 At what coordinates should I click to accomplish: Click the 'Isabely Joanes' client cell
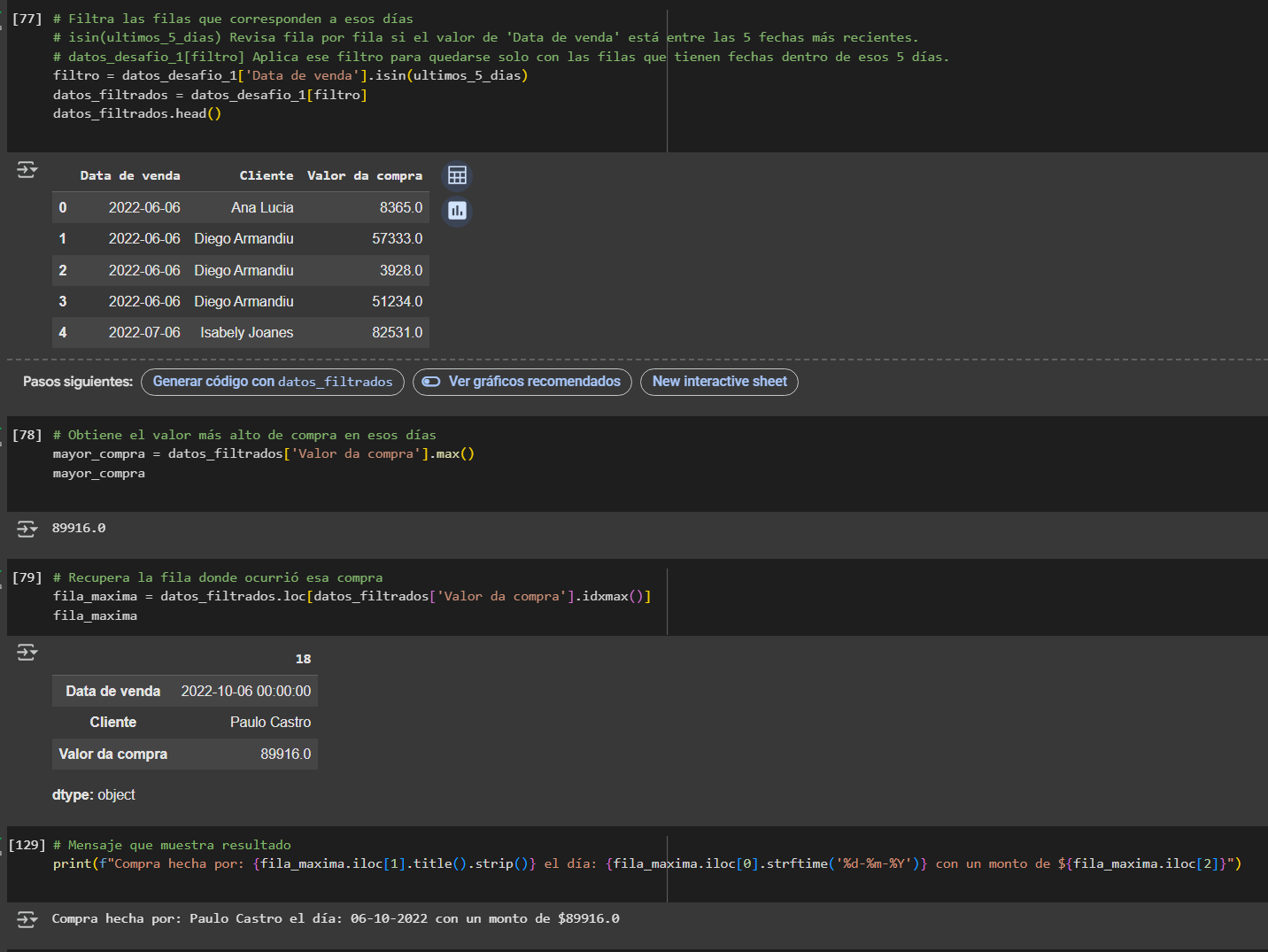pos(247,332)
